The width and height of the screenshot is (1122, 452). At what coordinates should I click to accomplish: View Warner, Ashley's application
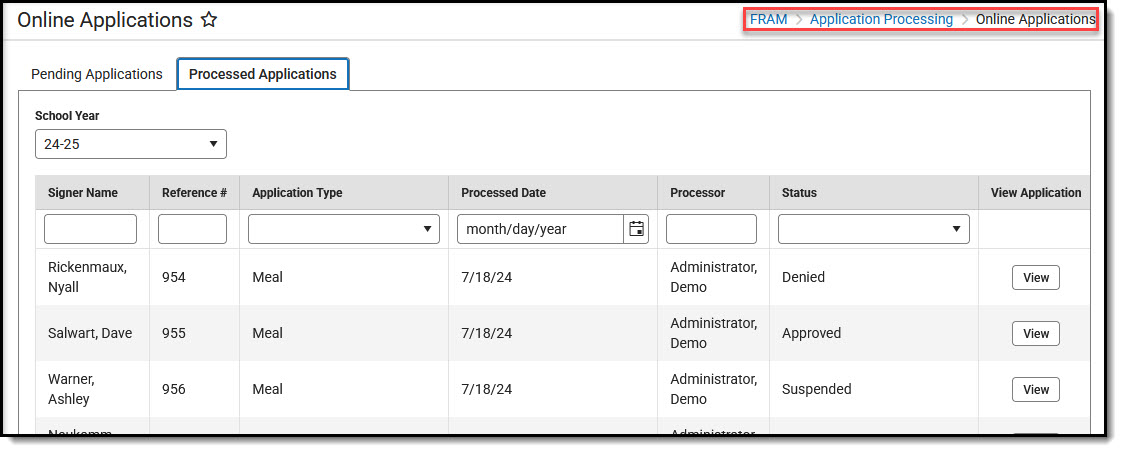(x=1035, y=389)
